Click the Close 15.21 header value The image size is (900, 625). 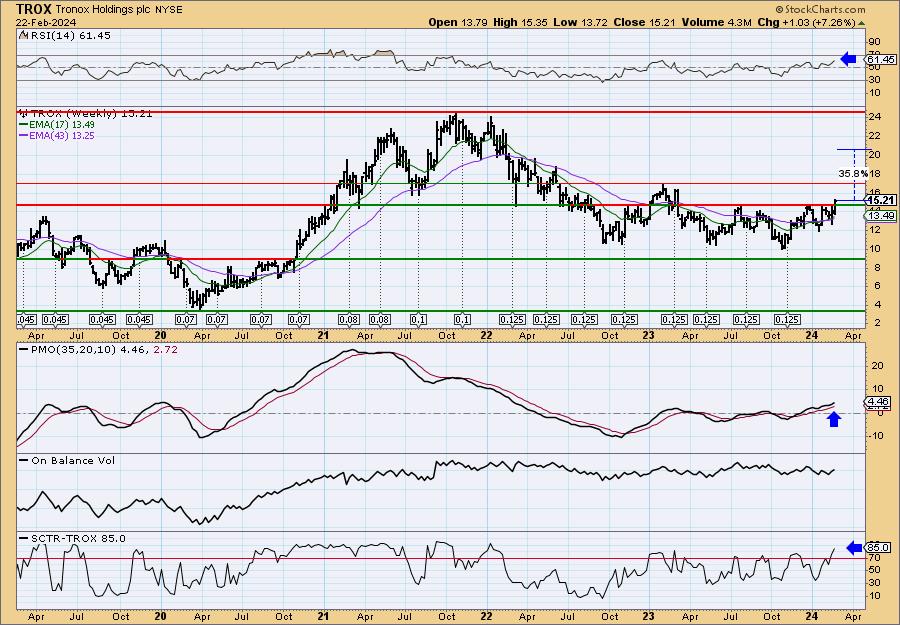[x=643, y=22]
